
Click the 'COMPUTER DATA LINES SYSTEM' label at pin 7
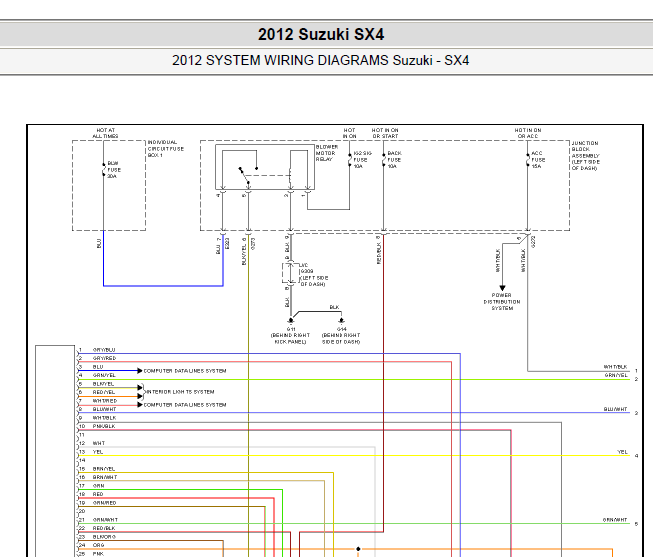click(x=185, y=405)
